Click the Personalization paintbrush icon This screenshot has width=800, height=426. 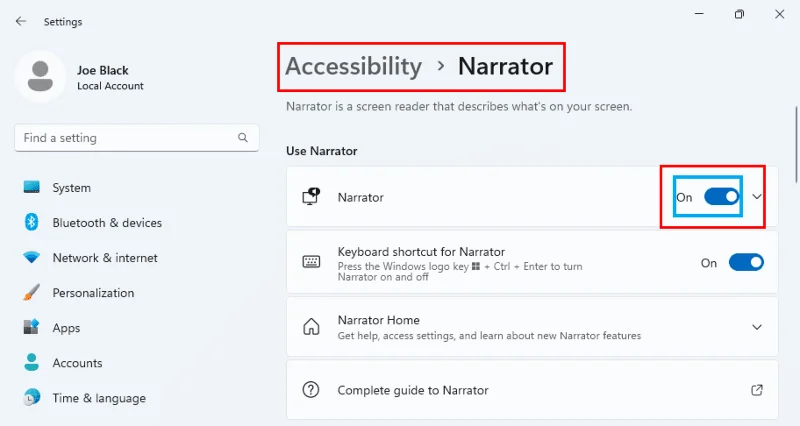[32, 293]
